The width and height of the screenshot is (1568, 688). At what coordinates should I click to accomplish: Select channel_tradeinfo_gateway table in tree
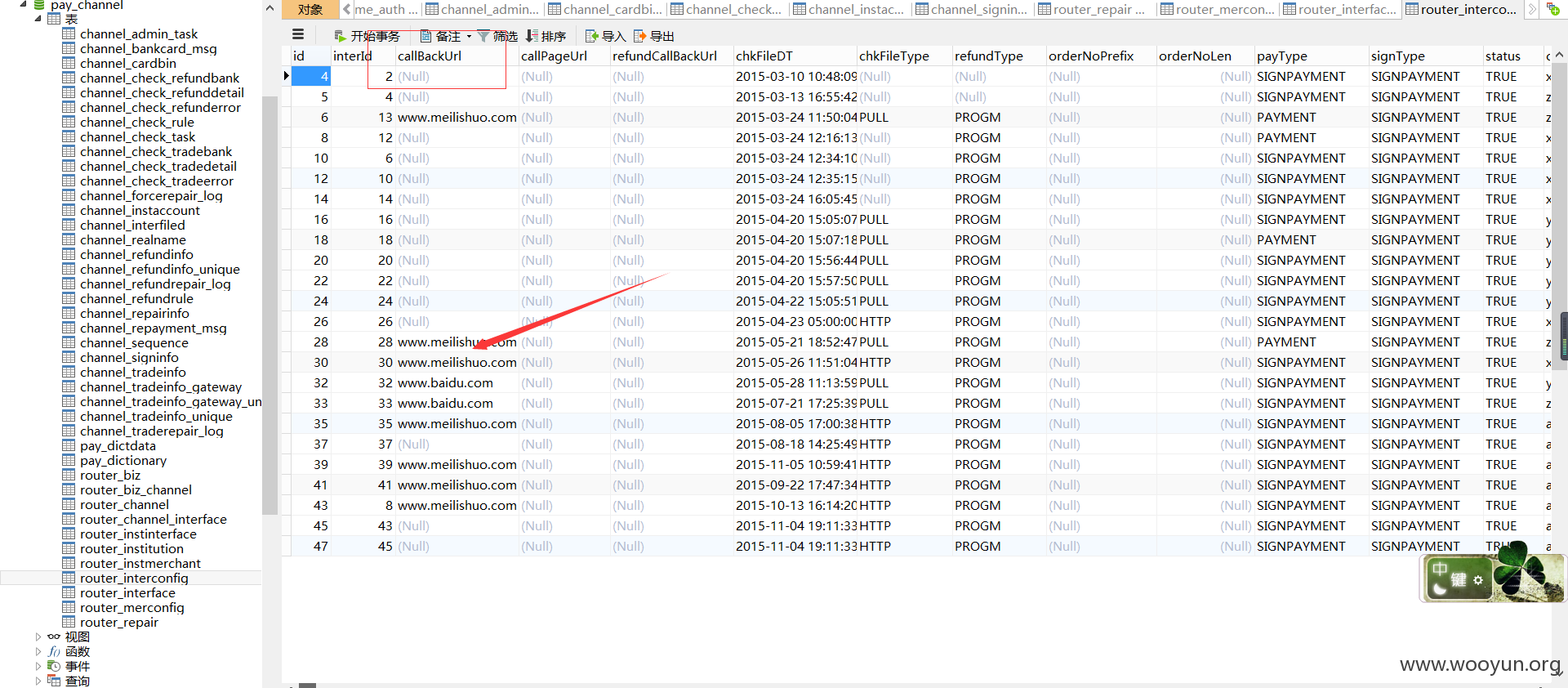[x=160, y=386]
